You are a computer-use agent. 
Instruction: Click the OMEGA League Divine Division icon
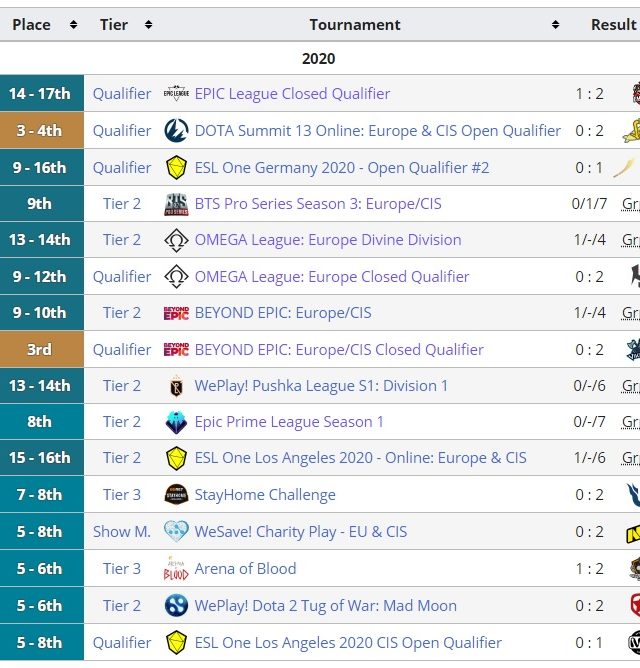click(176, 240)
